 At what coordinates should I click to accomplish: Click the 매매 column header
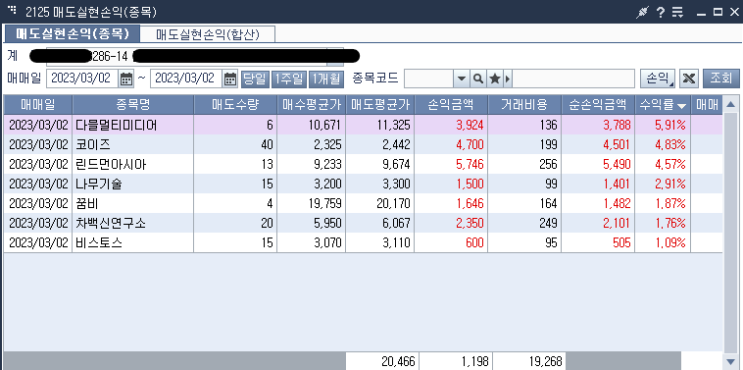click(x=707, y=105)
